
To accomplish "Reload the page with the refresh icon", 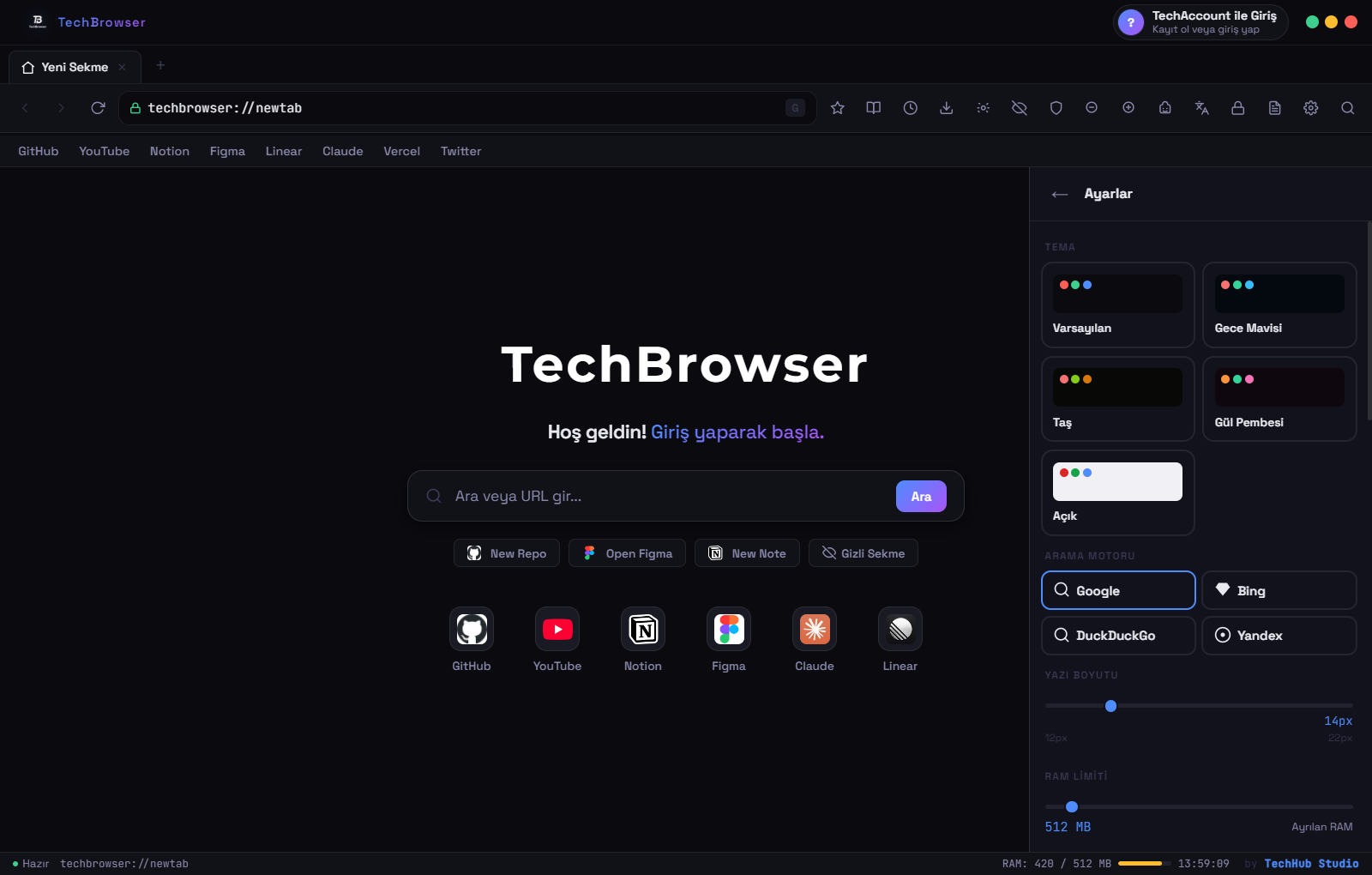I will (x=98, y=108).
